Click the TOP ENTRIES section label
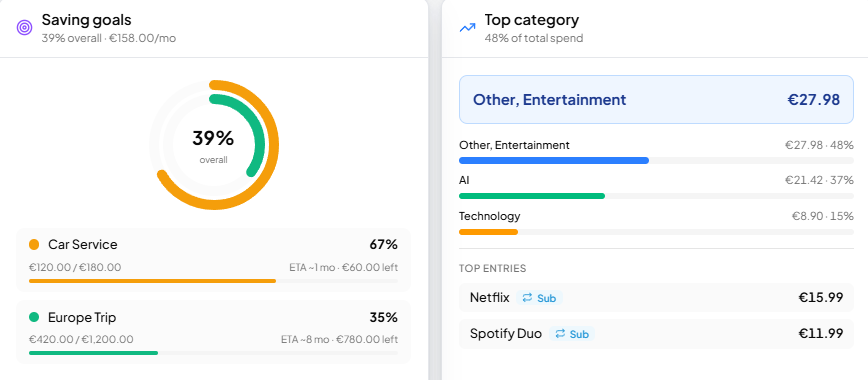This screenshot has height=380, width=868. [492, 269]
